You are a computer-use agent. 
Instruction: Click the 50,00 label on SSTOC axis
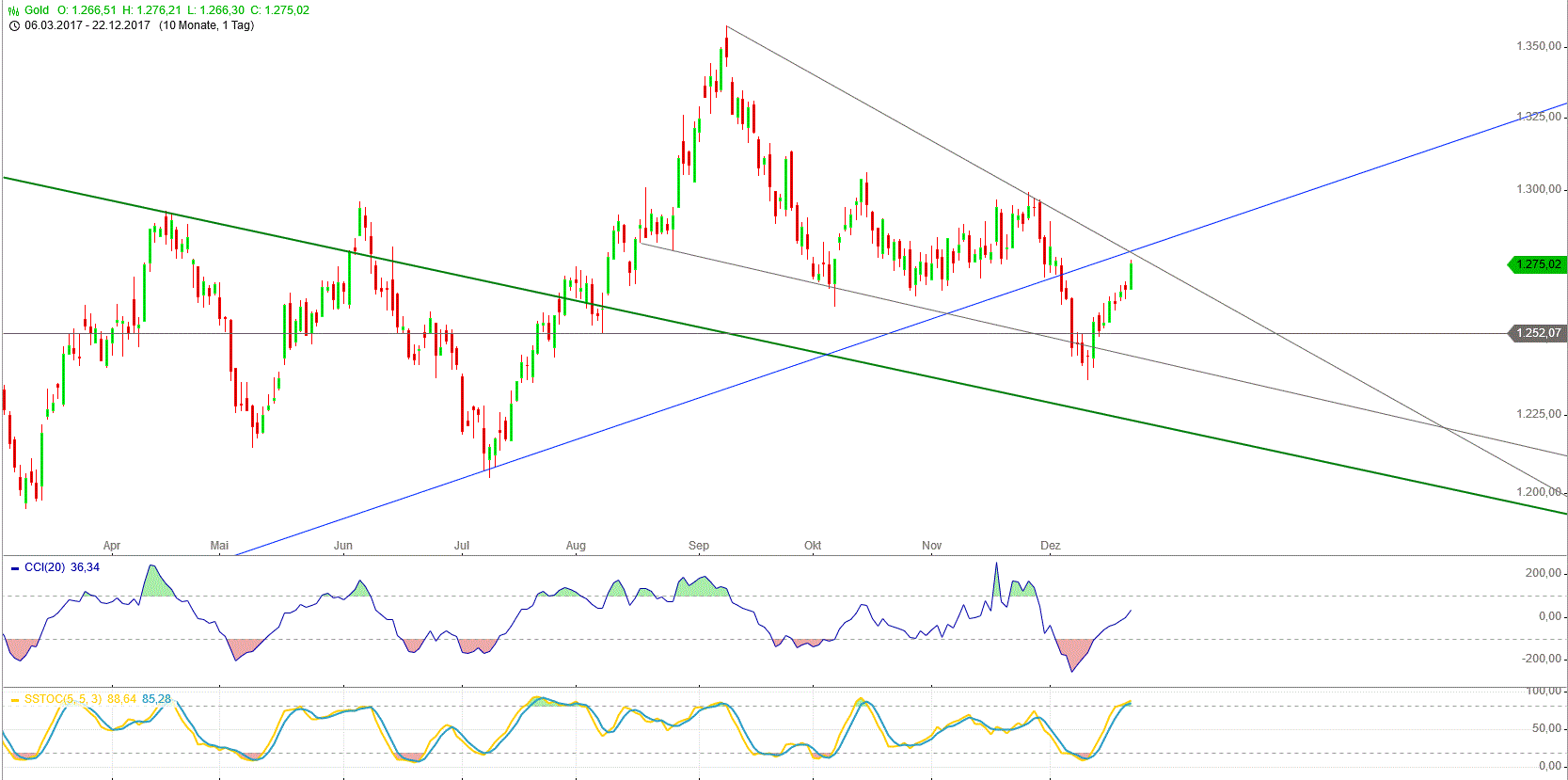coord(1547,728)
